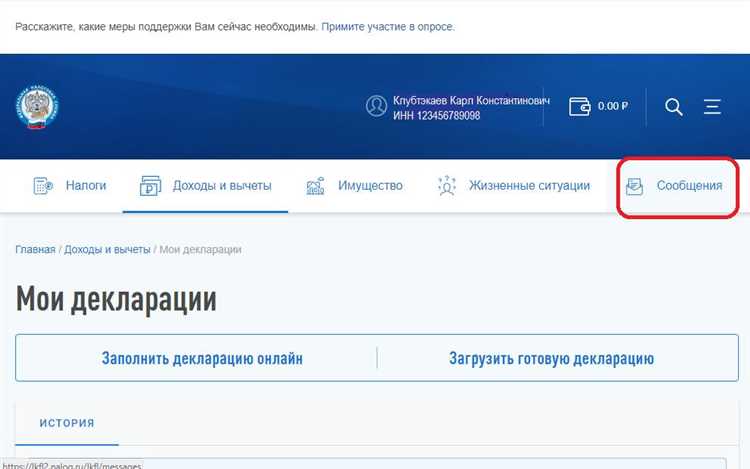Select the История tab
750x469 pixels.
click(67, 423)
